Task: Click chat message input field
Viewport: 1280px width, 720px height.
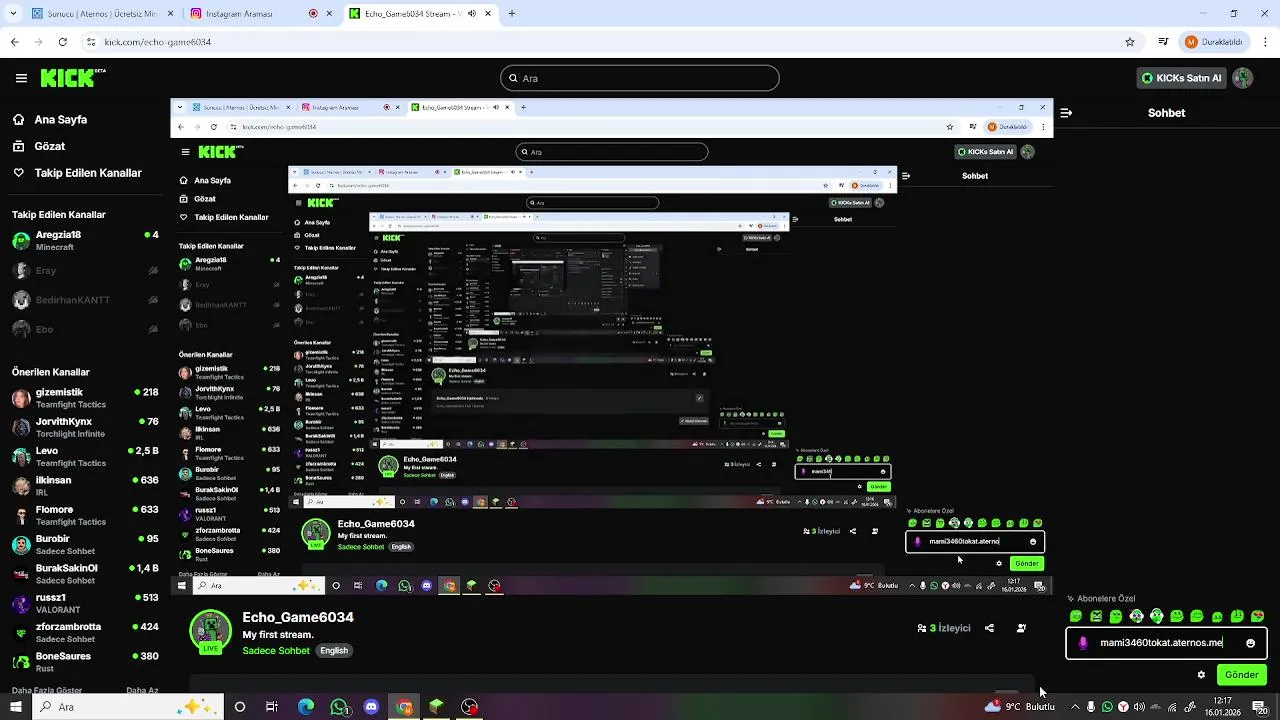Action: coord(1166,643)
